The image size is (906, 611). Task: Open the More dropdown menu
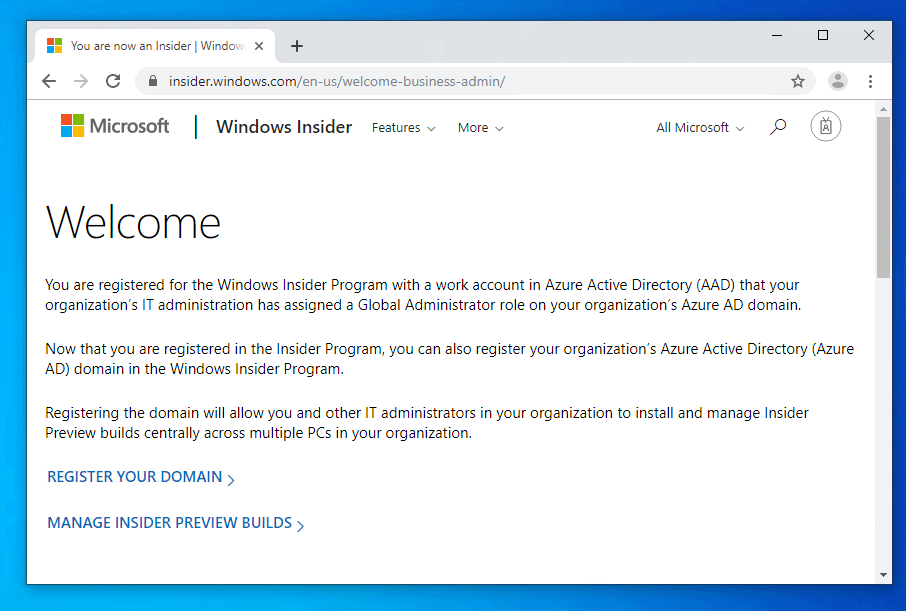coord(479,128)
